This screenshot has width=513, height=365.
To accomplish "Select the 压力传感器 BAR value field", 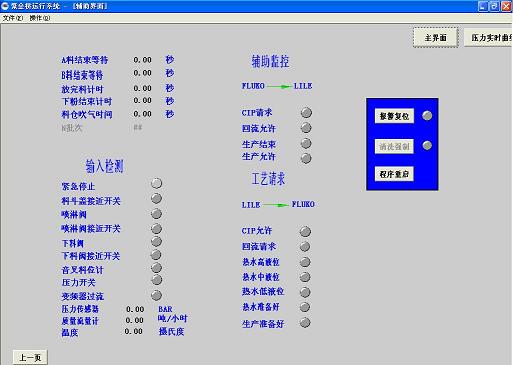I will (x=135, y=309).
